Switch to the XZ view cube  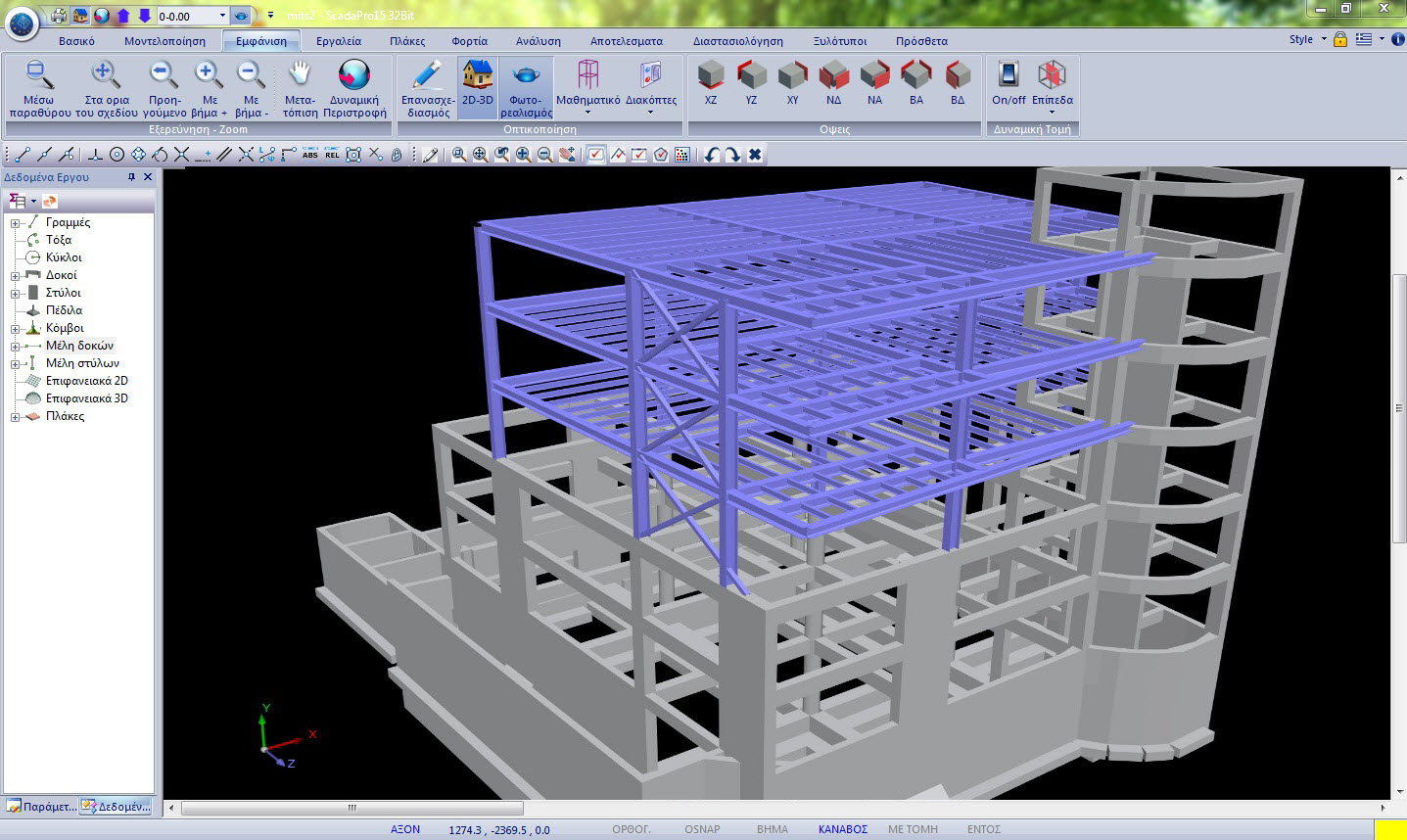(711, 76)
